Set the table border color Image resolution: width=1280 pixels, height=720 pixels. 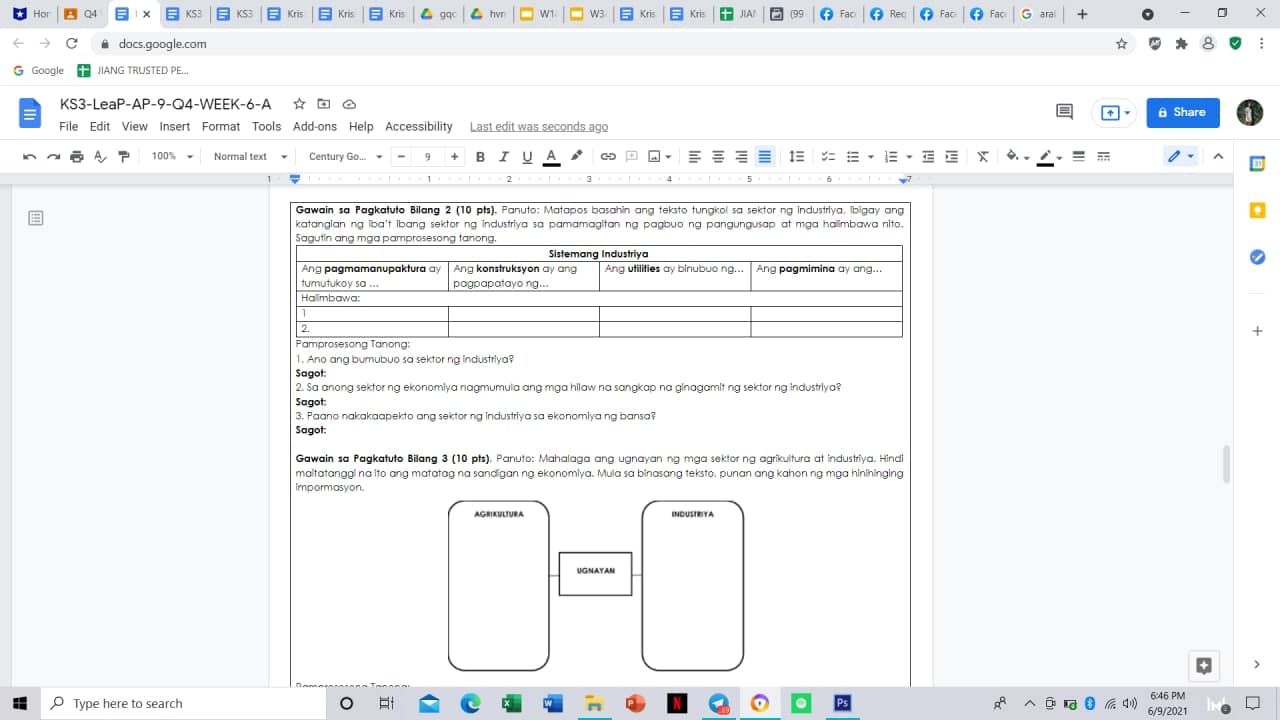1046,157
